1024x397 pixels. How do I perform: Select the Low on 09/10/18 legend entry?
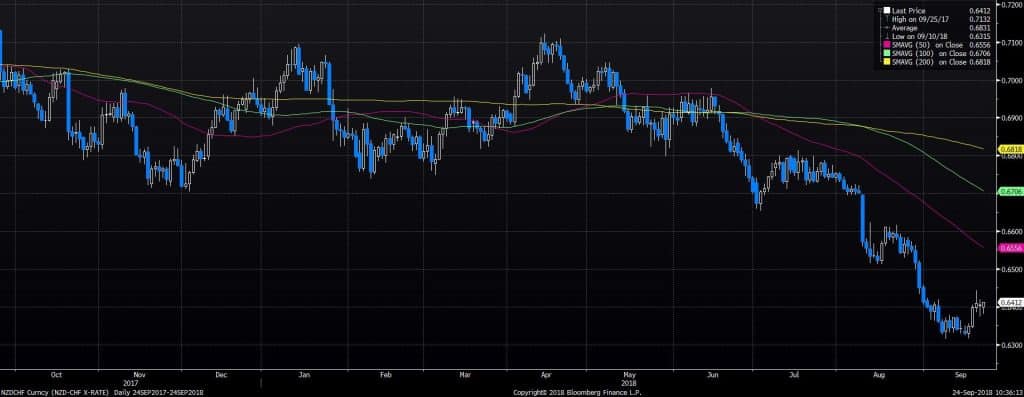(x=936, y=35)
